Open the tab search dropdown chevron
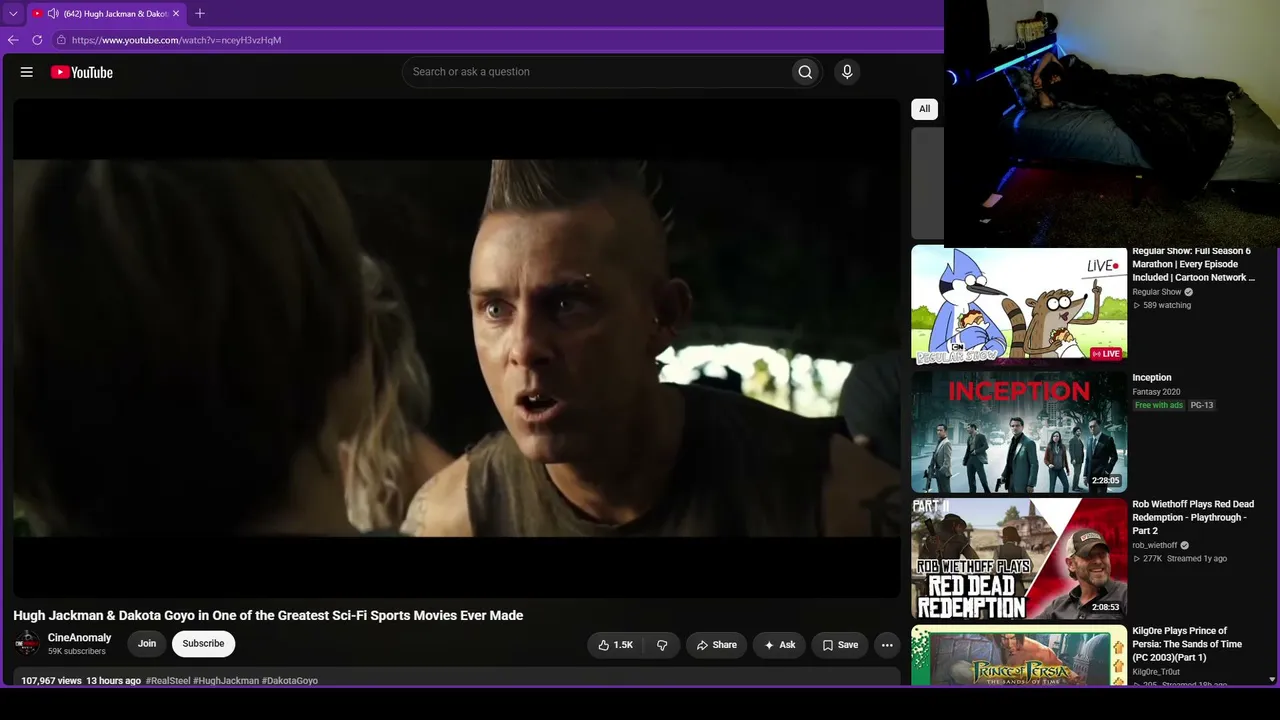The height and width of the screenshot is (720, 1280). click(x=13, y=14)
